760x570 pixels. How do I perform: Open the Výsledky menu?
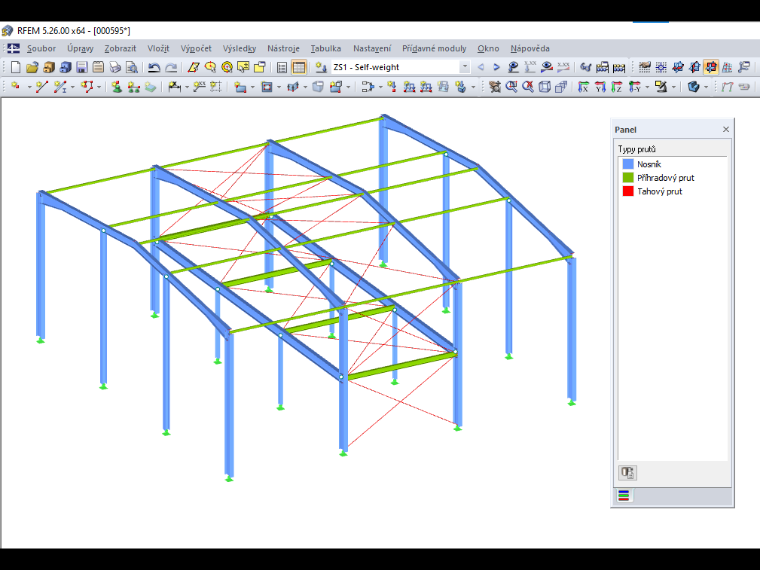coord(239,48)
